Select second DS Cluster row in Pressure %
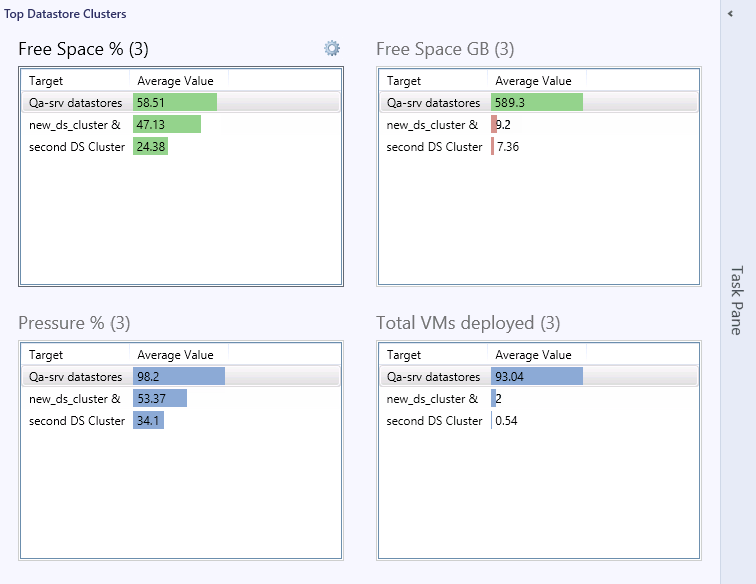Screen dimensions: 756x584 (x=181, y=421)
